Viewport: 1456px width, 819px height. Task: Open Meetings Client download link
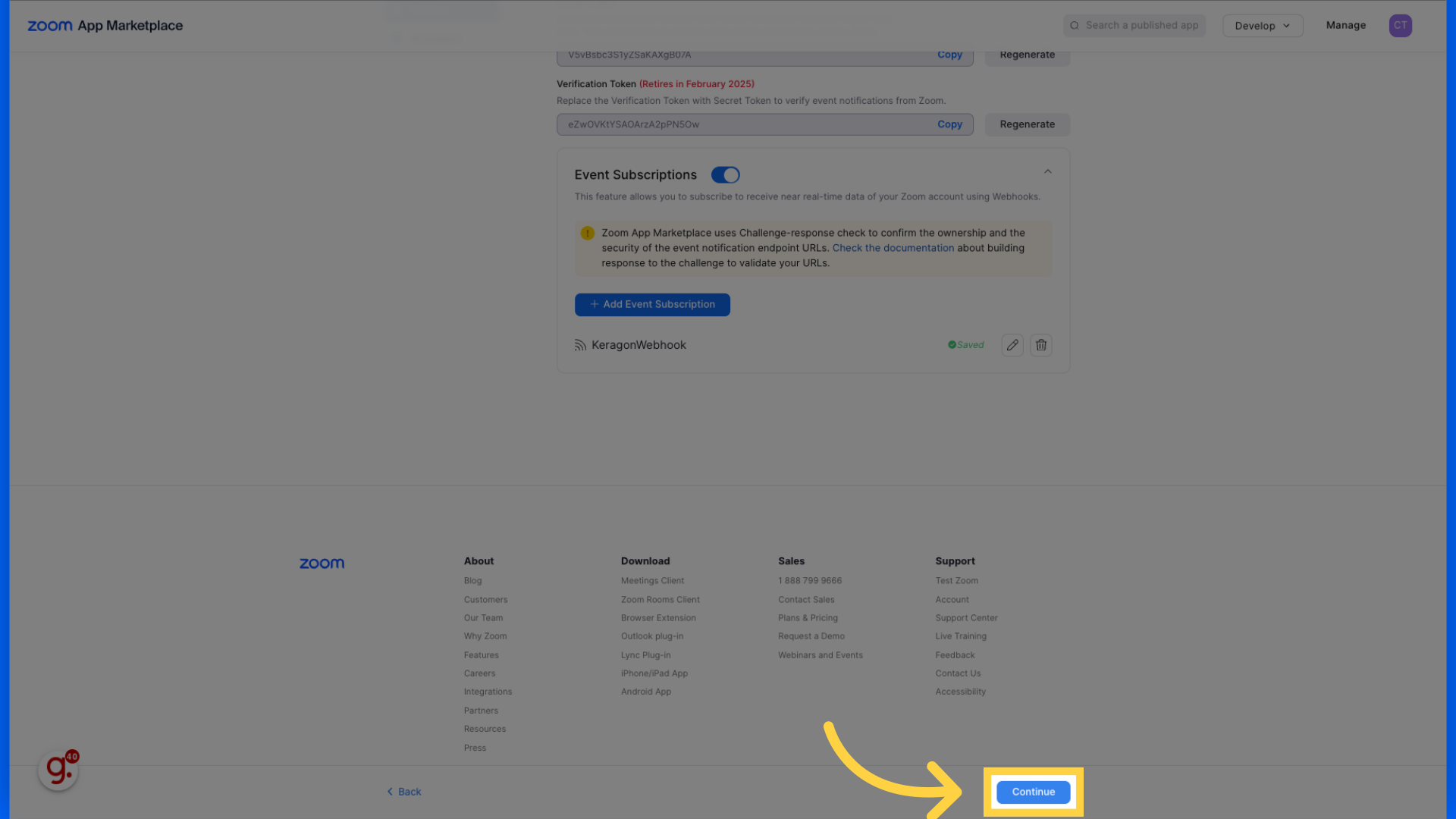click(652, 581)
